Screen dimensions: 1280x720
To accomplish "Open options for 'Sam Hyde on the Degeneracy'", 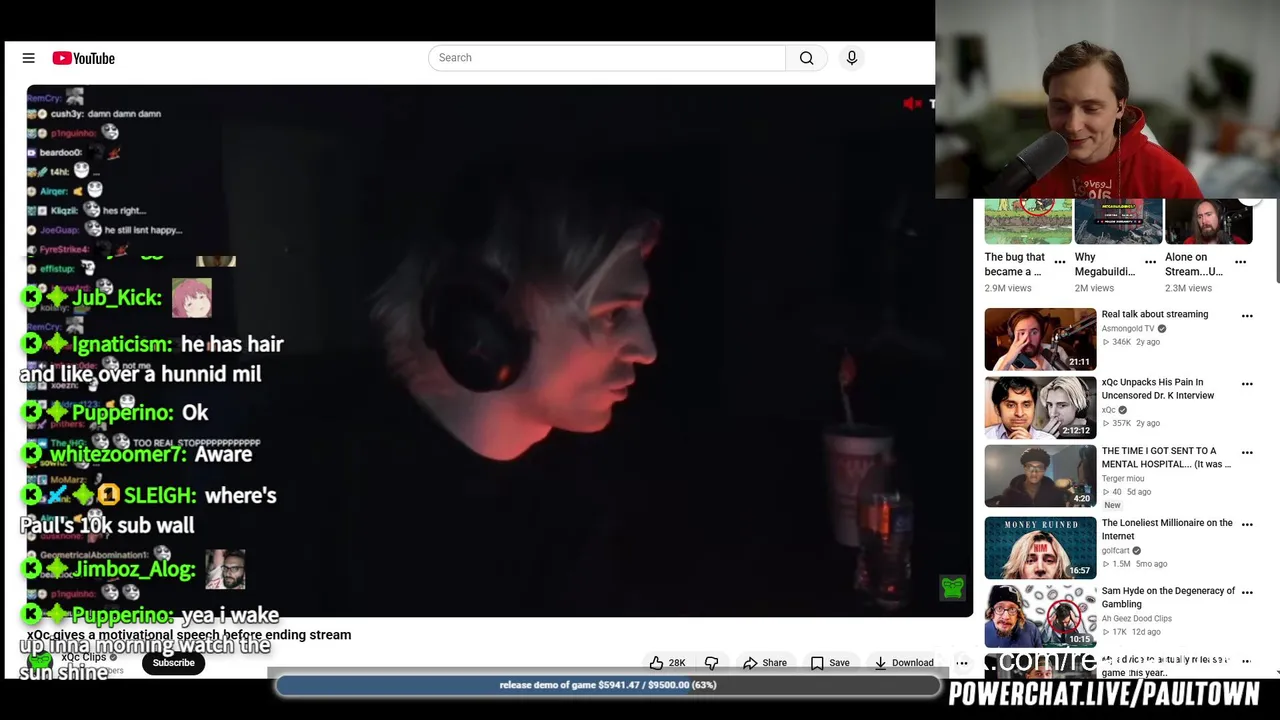I will pos(1247,592).
